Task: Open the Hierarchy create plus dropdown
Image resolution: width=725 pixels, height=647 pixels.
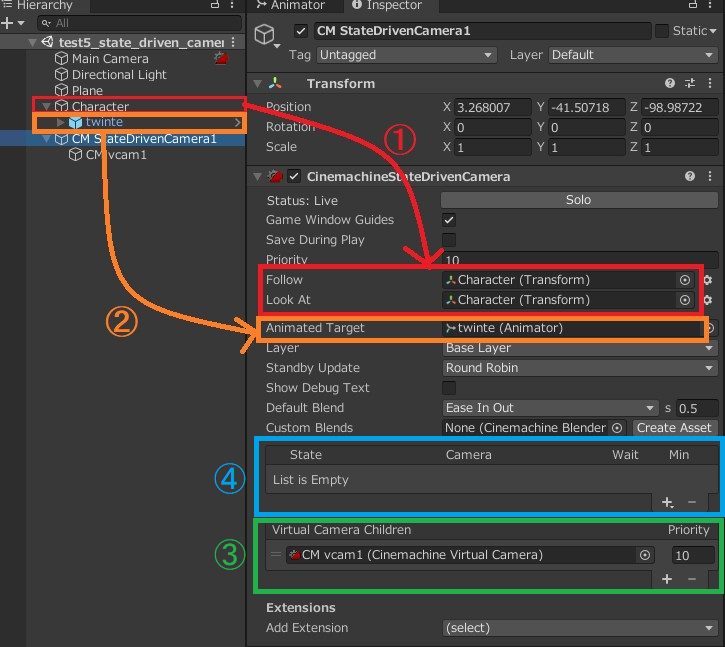Action: tap(12, 23)
